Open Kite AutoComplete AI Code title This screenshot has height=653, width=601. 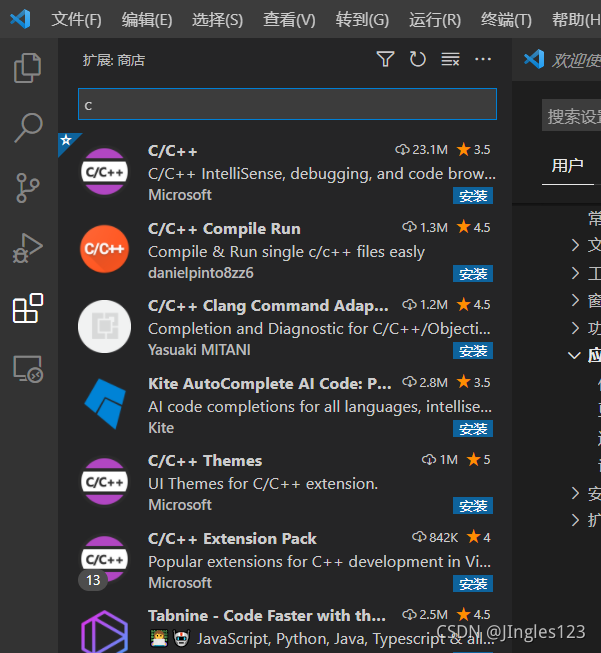269,383
